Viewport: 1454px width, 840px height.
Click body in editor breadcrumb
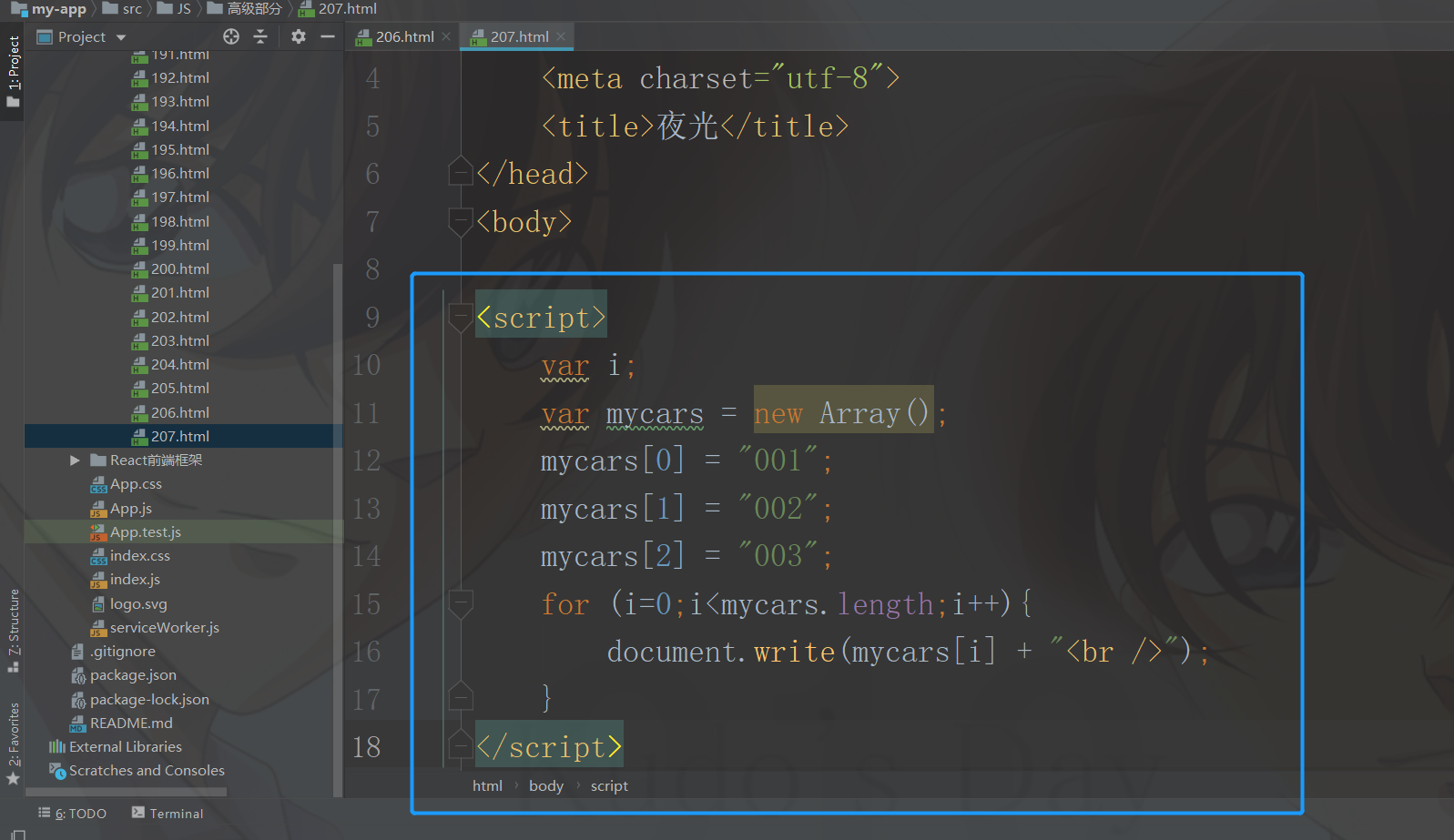click(x=546, y=785)
